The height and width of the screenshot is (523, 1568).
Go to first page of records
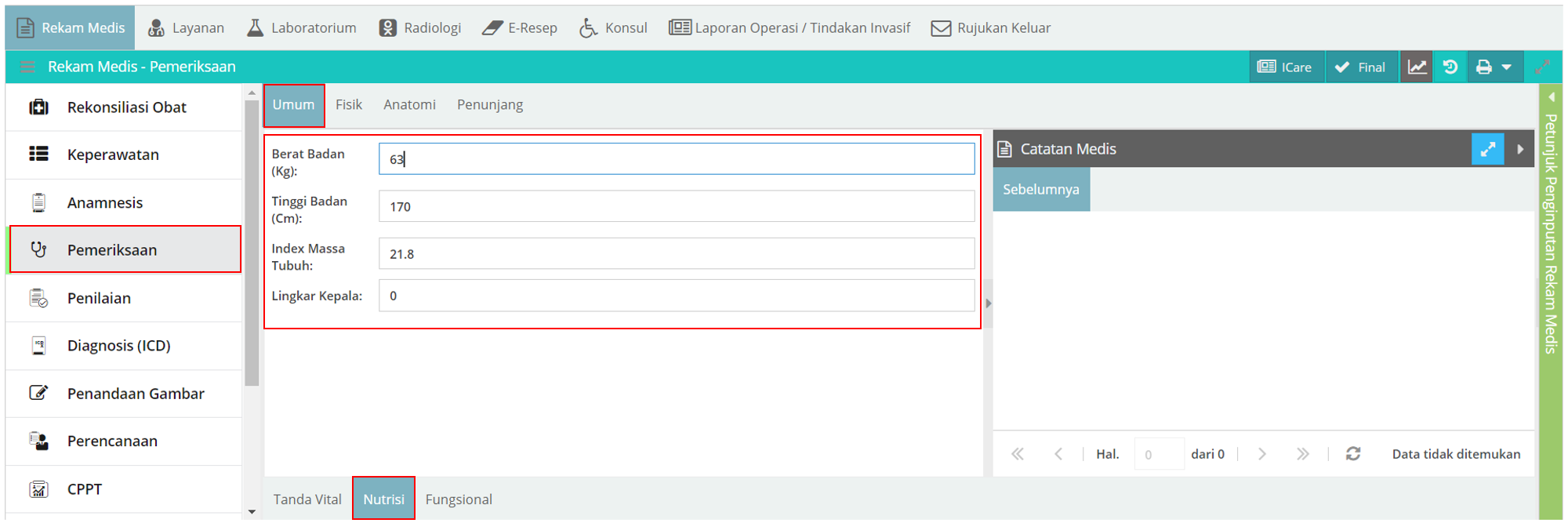coord(1018,454)
